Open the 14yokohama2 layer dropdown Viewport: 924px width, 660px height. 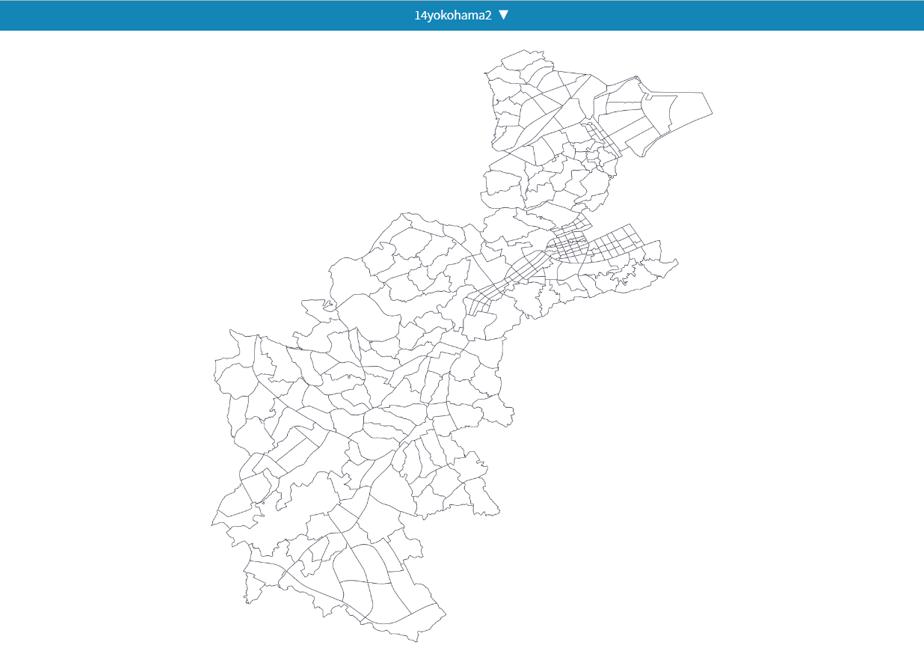coord(461,15)
